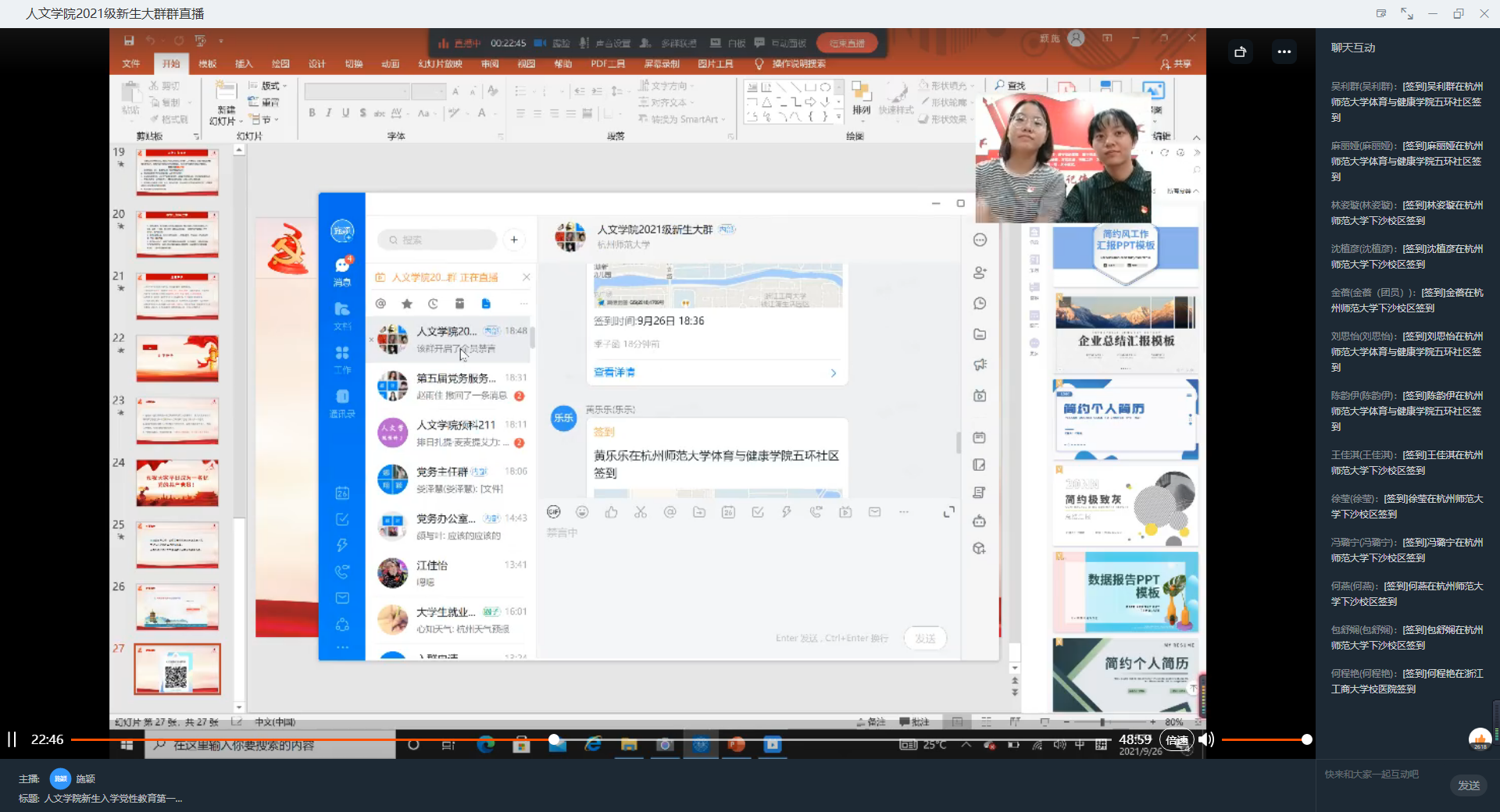Click the orange volume slider handle
This screenshot has width=1500, height=812.
(1306, 739)
